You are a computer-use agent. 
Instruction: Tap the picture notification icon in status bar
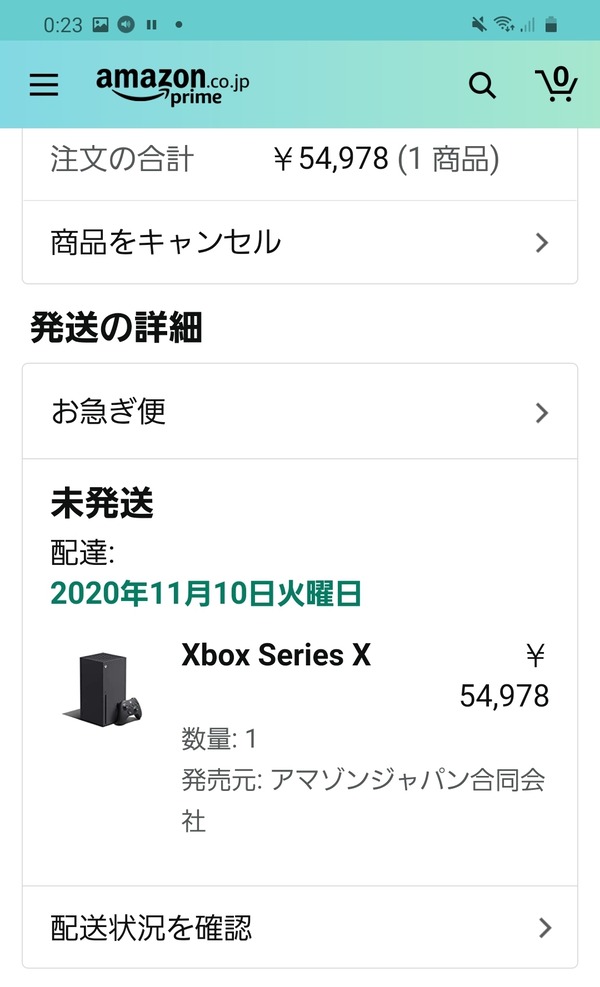coord(101,25)
